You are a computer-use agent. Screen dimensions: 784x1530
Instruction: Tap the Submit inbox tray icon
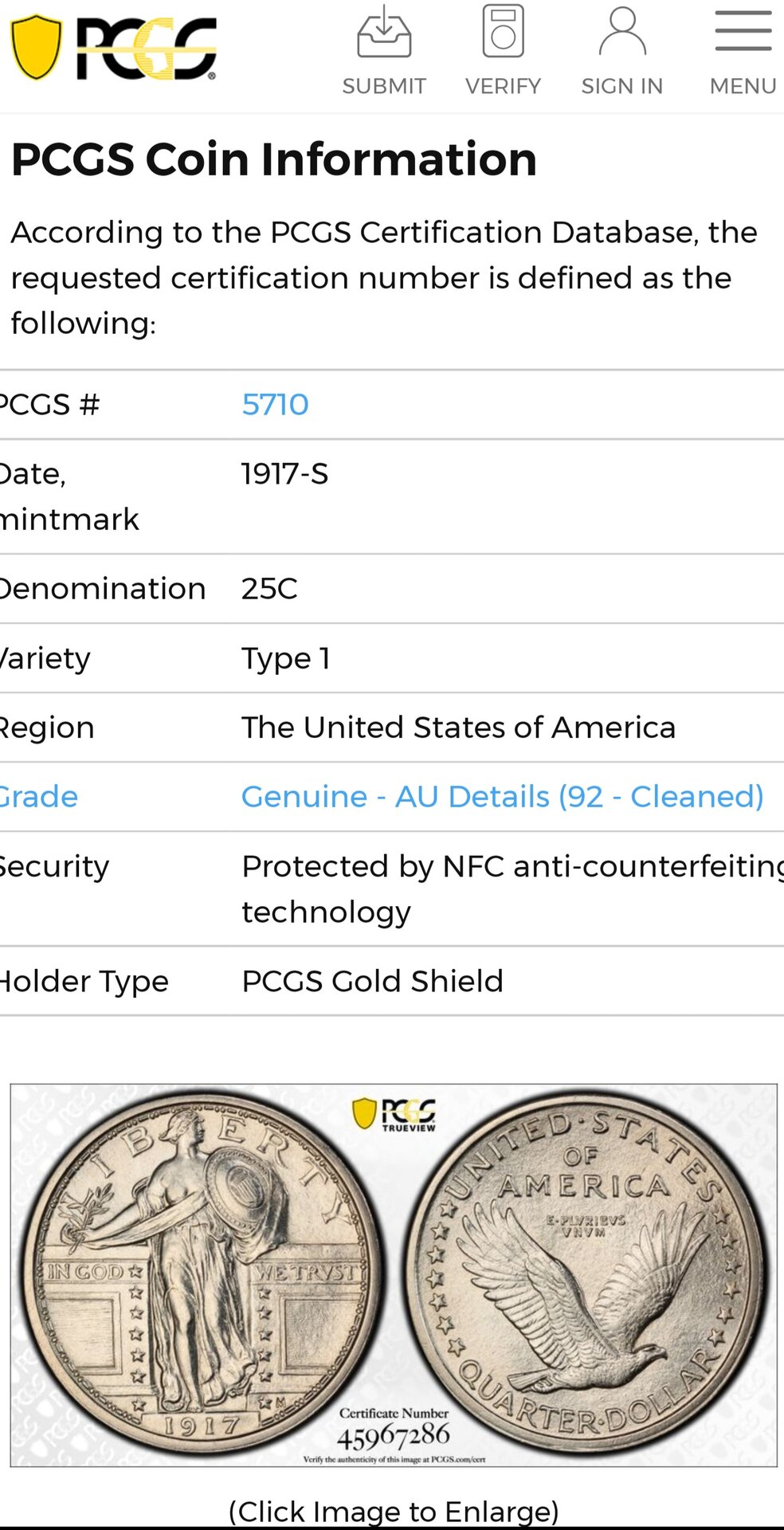(x=384, y=32)
